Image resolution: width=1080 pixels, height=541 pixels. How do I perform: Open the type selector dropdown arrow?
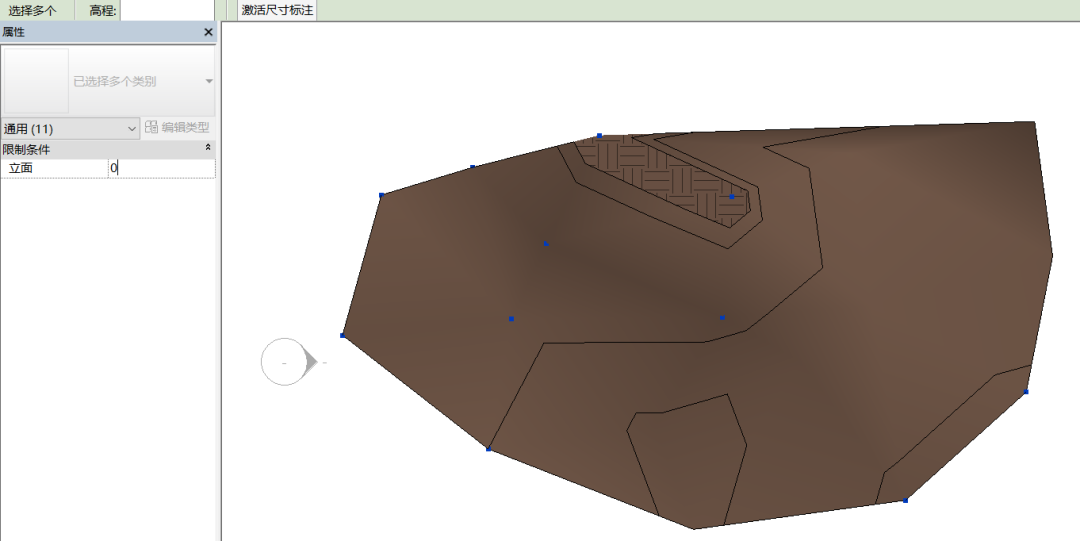pyautogui.click(x=209, y=81)
